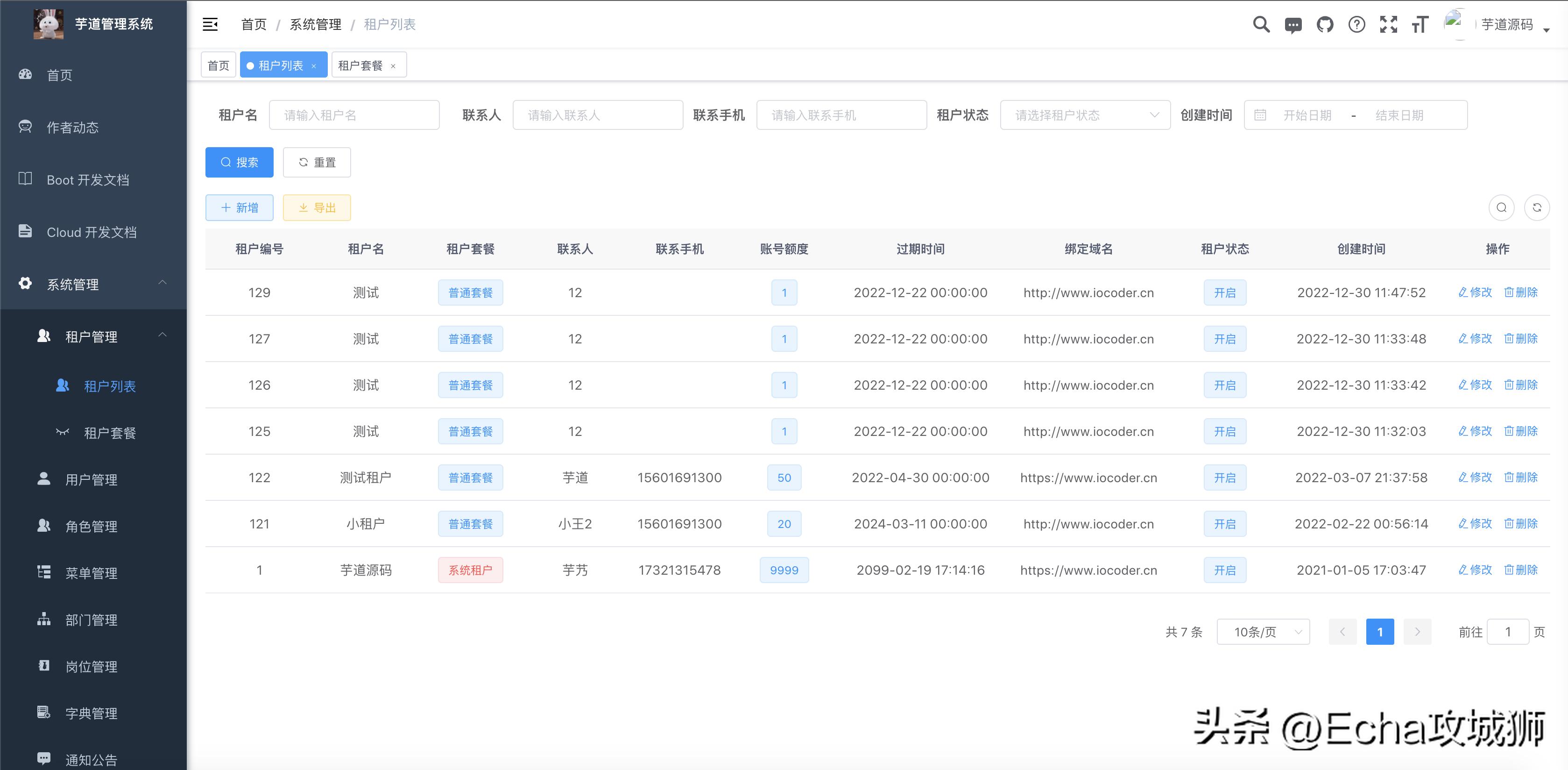
Task: Refresh the table with the circular arrow icon
Action: (x=1537, y=207)
